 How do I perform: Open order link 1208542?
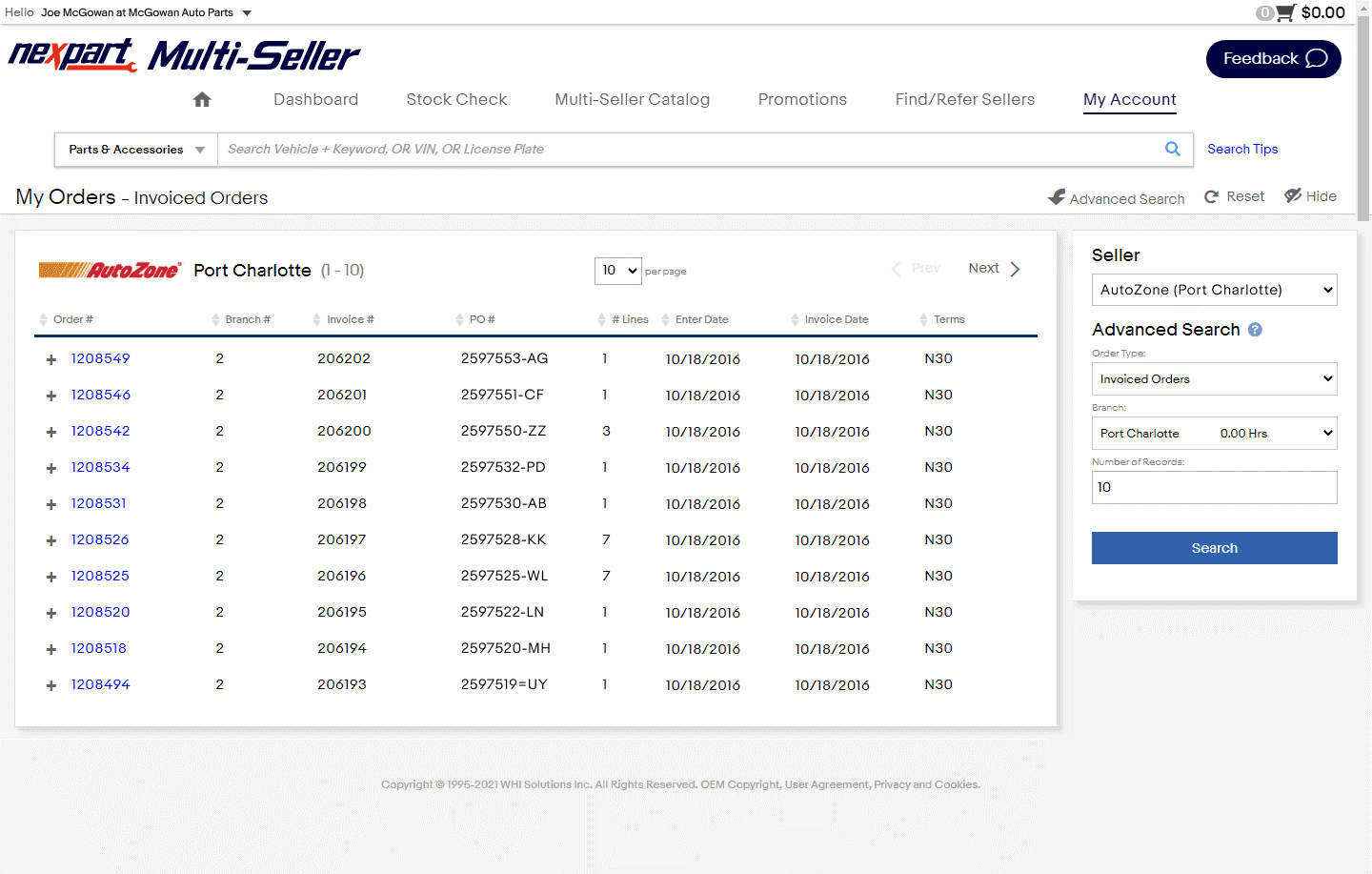click(x=100, y=431)
